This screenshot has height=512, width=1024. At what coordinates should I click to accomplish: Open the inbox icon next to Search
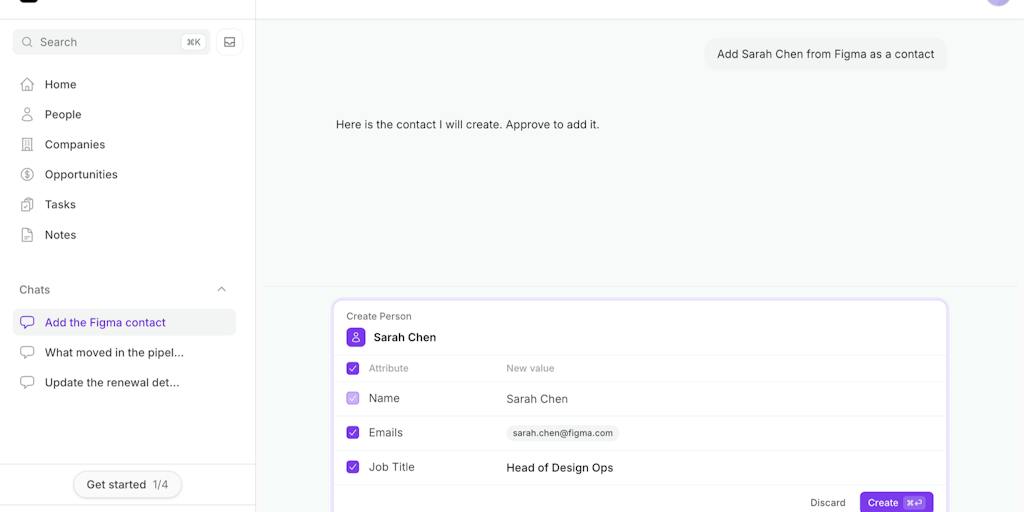[229, 42]
